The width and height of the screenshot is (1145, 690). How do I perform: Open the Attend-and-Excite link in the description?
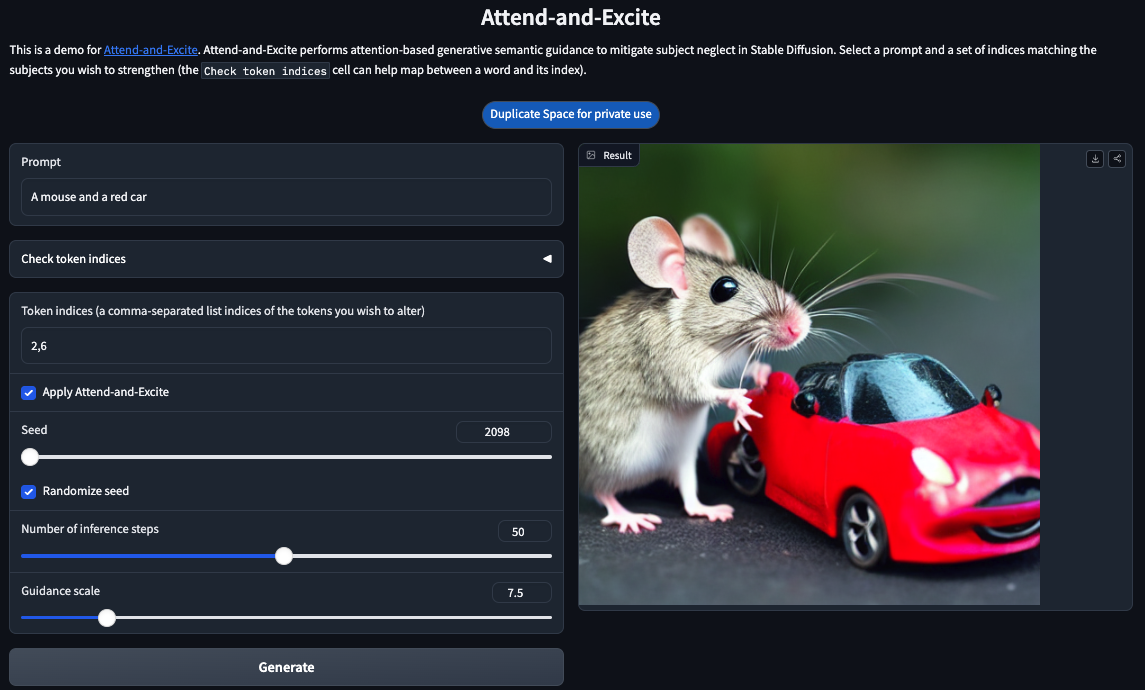click(x=150, y=50)
